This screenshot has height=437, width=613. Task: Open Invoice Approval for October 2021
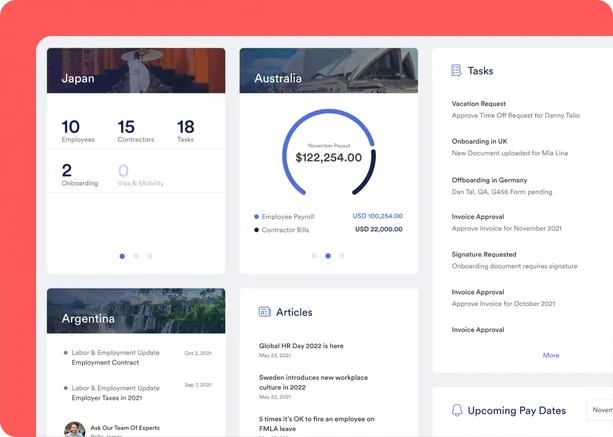coord(504,298)
